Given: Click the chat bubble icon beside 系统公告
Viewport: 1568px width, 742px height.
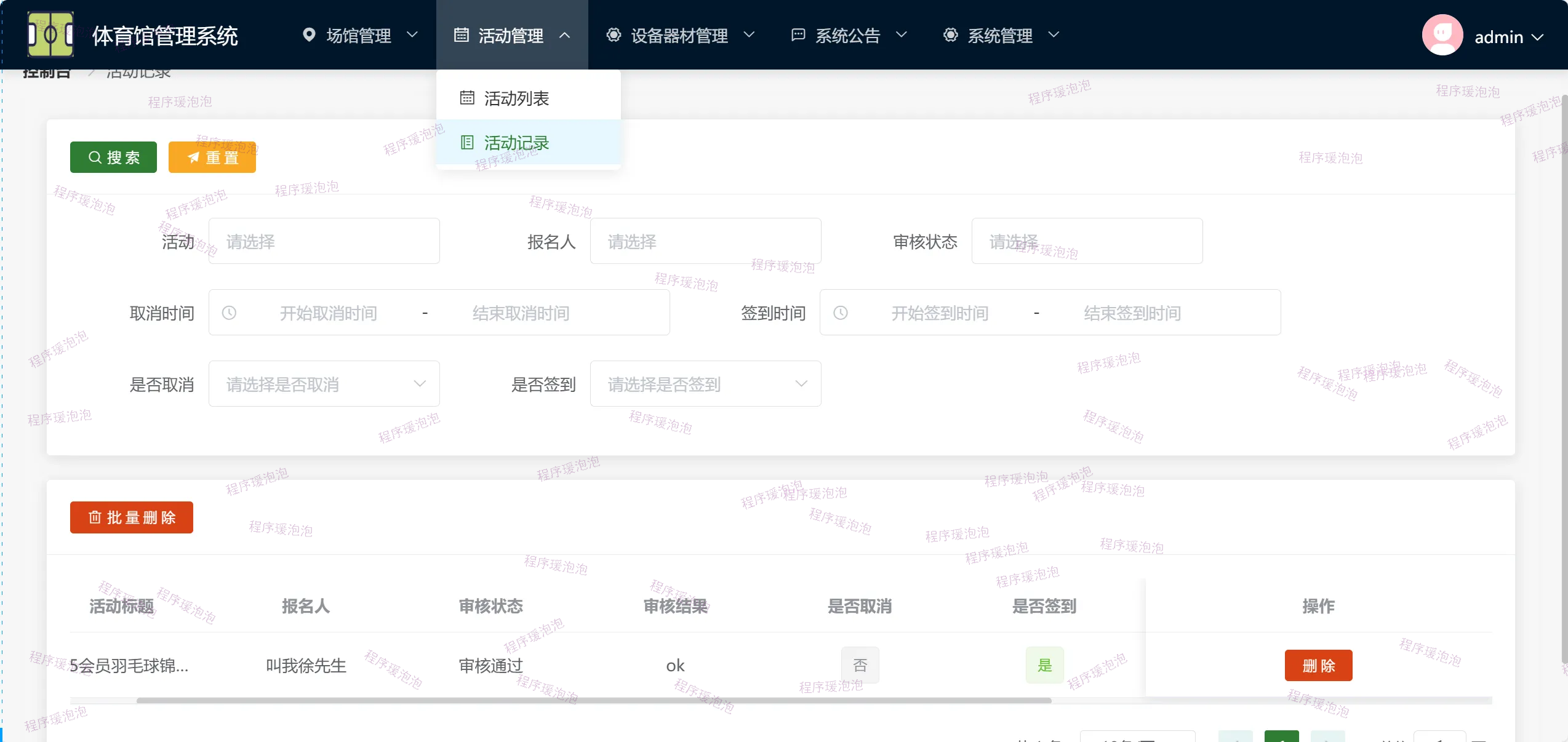Looking at the screenshot, I should pyautogui.click(x=798, y=35).
